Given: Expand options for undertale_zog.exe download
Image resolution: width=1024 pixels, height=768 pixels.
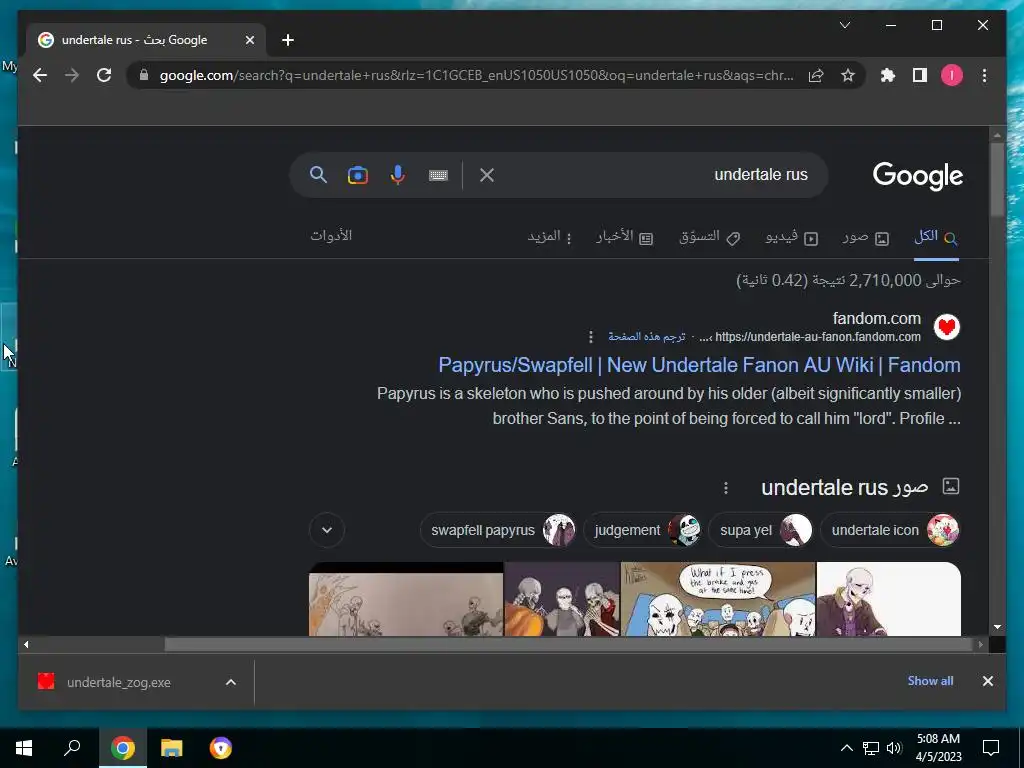Looking at the screenshot, I should 231,682.
